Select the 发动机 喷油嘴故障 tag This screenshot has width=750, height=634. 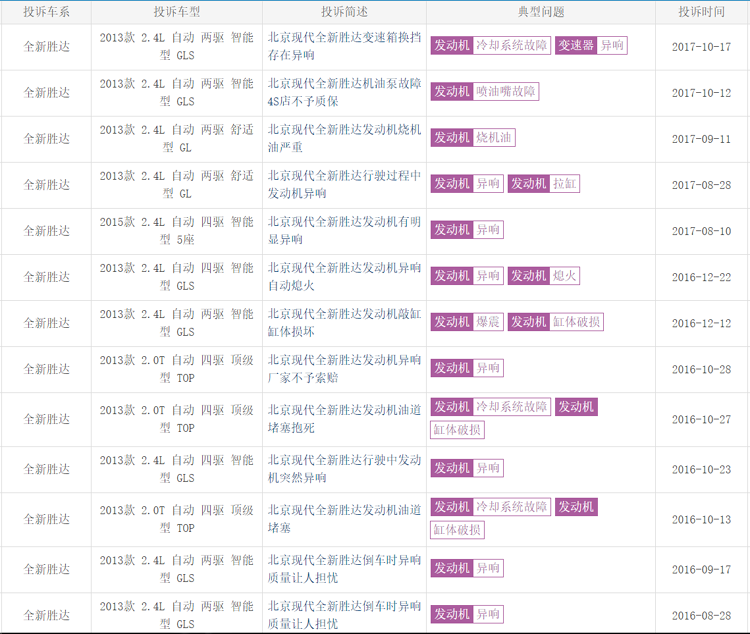[485, 91]
